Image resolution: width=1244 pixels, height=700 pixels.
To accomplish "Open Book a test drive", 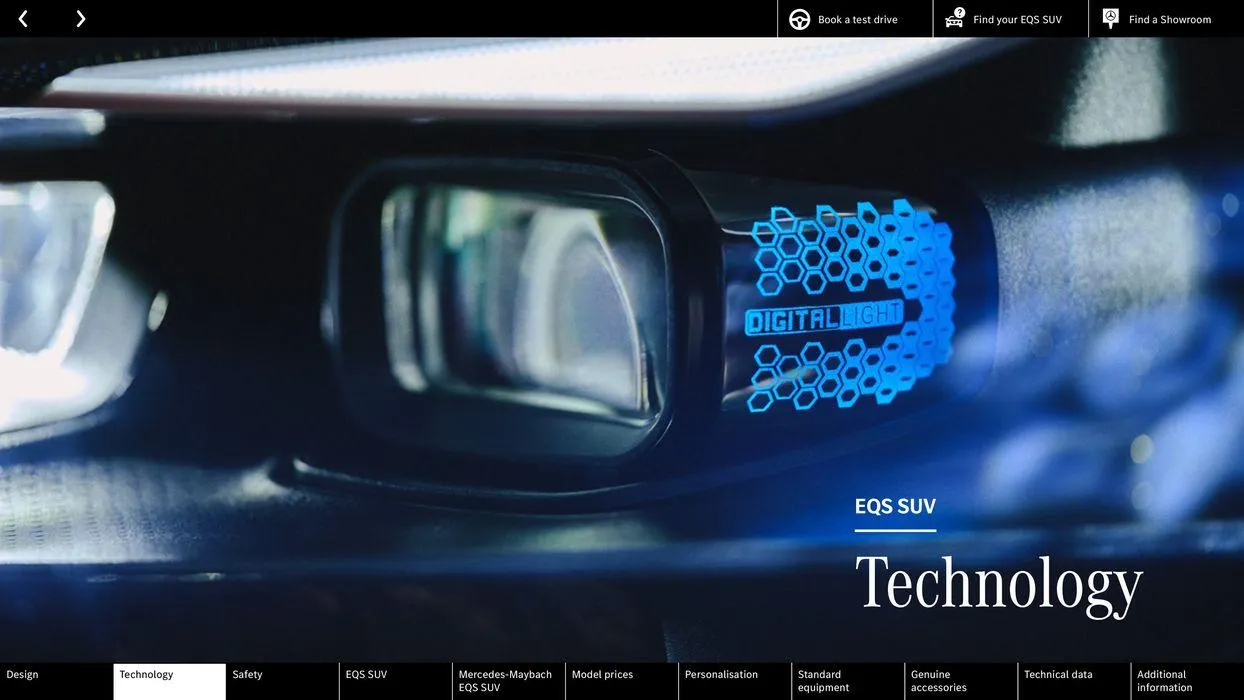I will tap(855, 19).
